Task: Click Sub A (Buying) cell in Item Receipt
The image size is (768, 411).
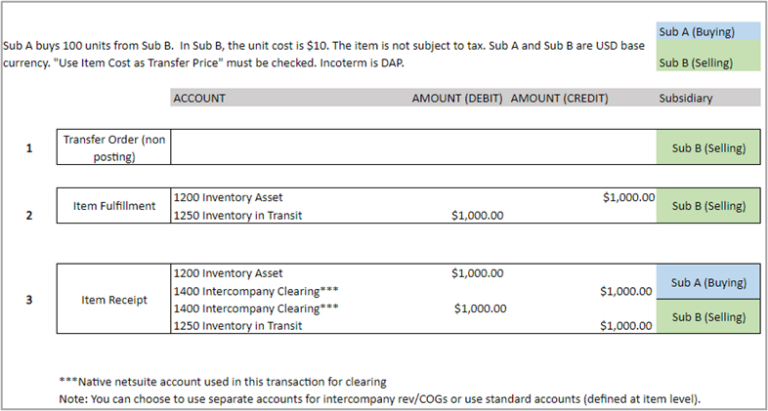Action: pyautogui.click(x=708, y=282)
